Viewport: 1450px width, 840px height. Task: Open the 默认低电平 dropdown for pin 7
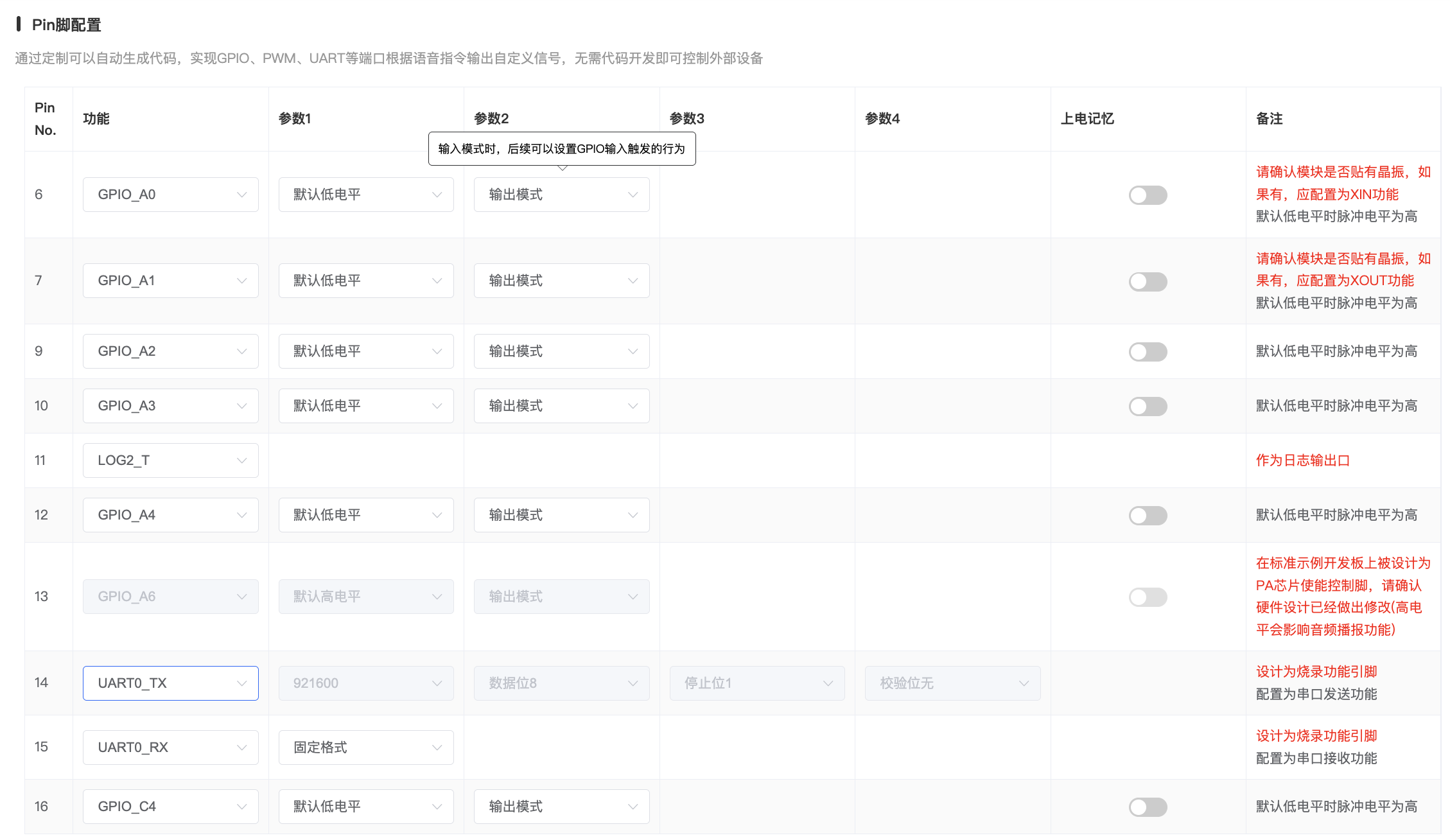[x=365, y=281]
